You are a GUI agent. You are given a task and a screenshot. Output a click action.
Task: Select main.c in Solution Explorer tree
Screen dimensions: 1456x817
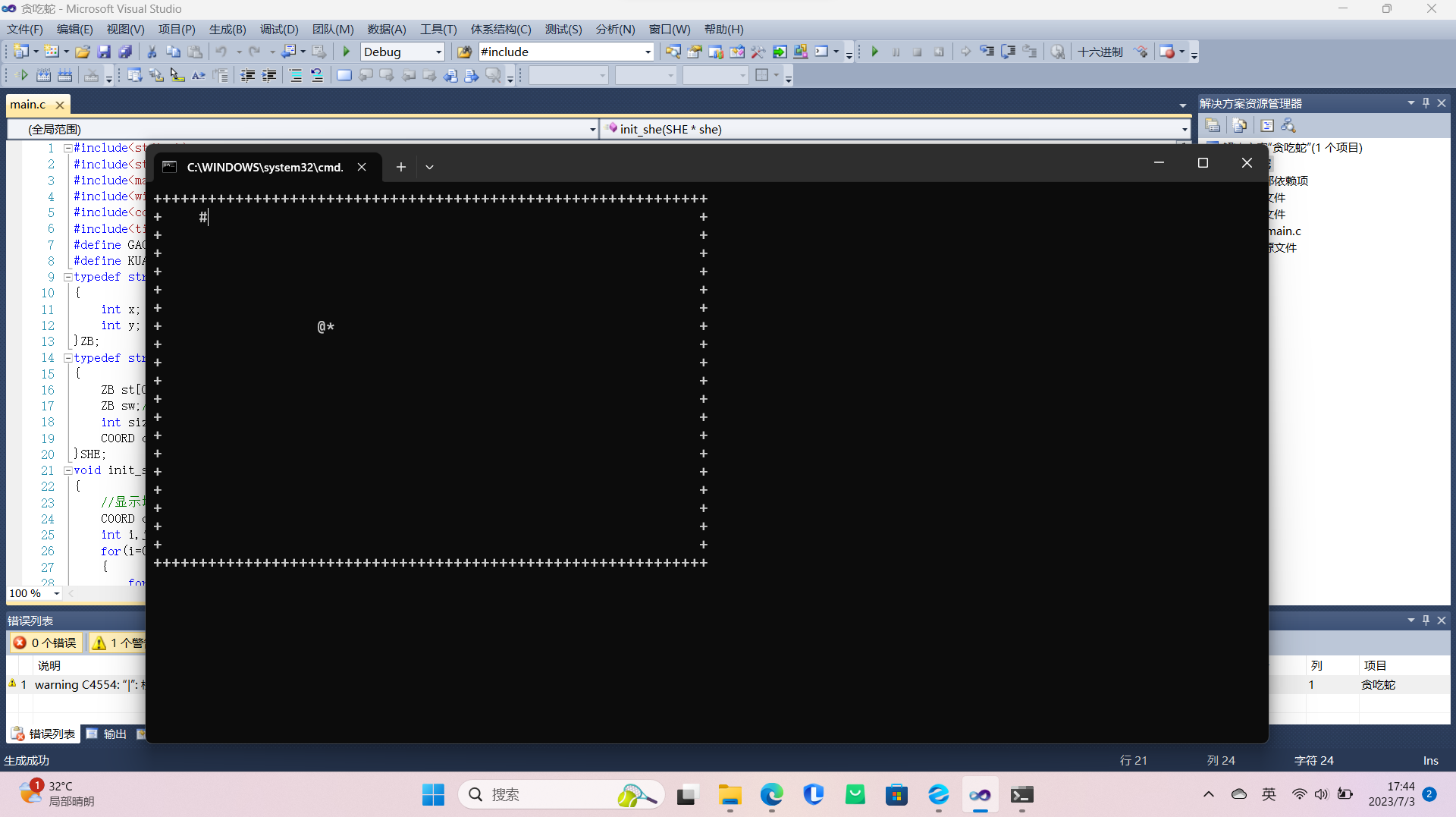(1285, 231)
